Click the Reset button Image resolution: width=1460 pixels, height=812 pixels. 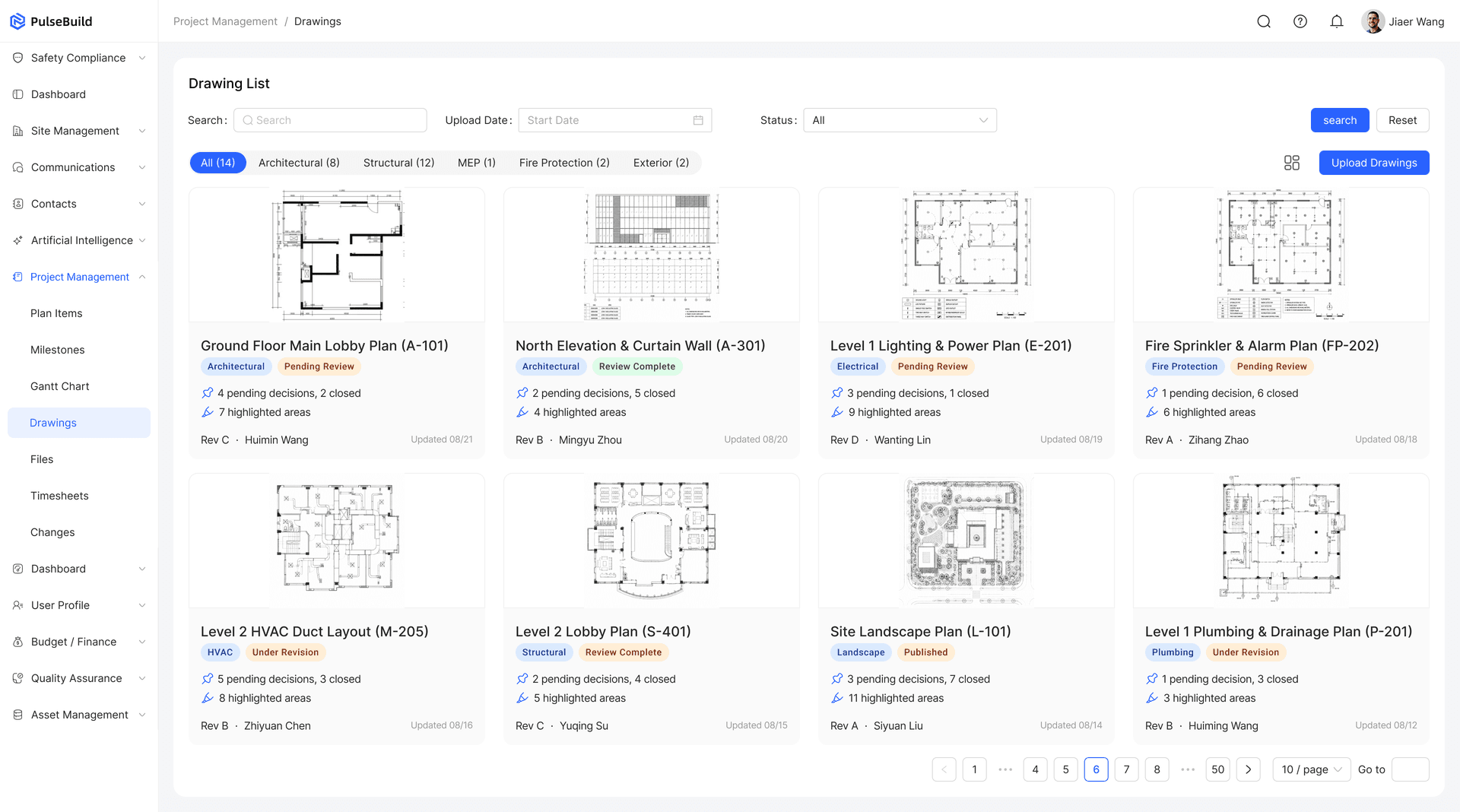(1402, 120)
